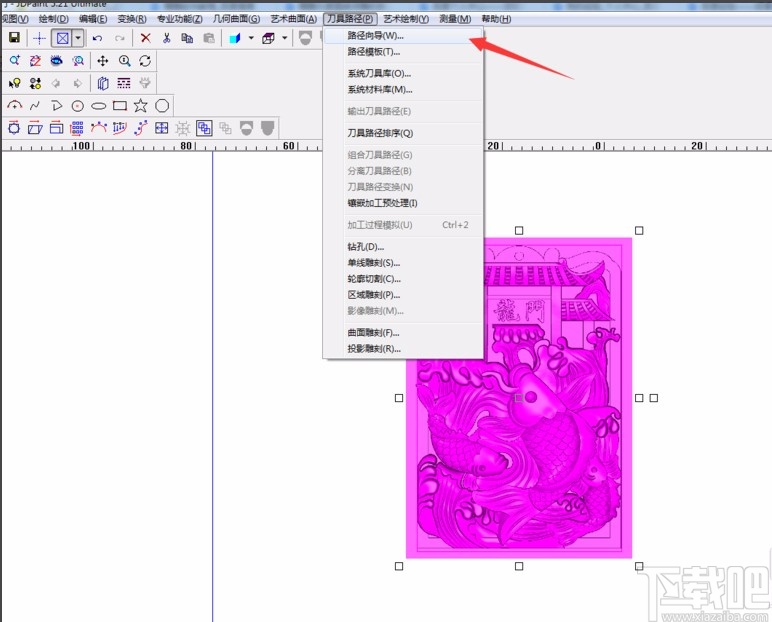Open the 帮助(H) menu
The width and height of the screenshot is (772, 622).
[x=496, y=19]
